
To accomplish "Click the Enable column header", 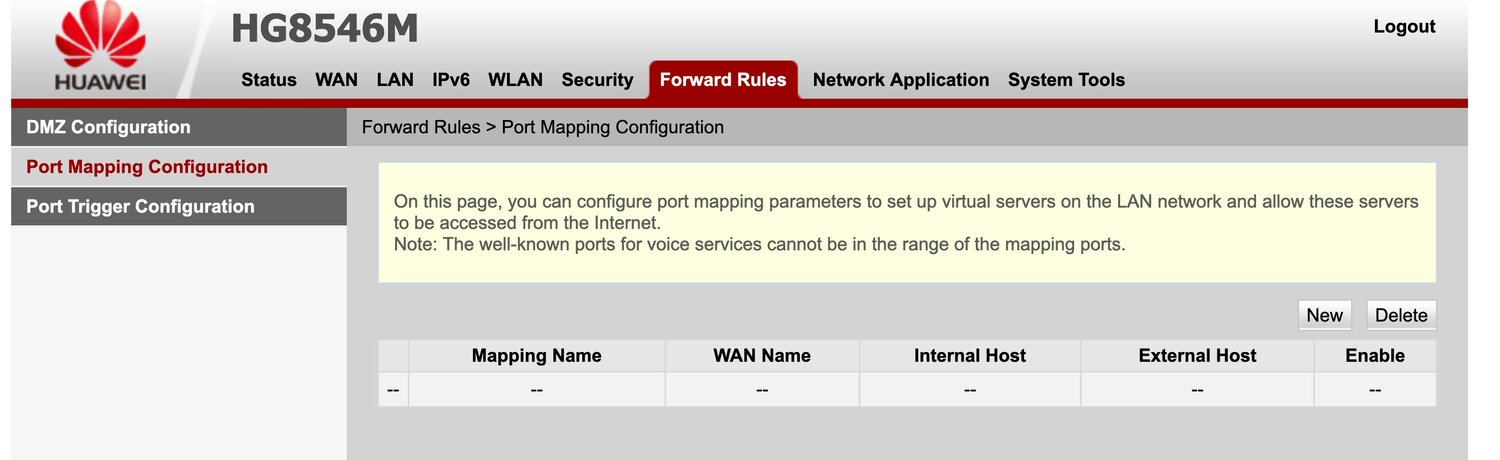I will pos(1375,356).
